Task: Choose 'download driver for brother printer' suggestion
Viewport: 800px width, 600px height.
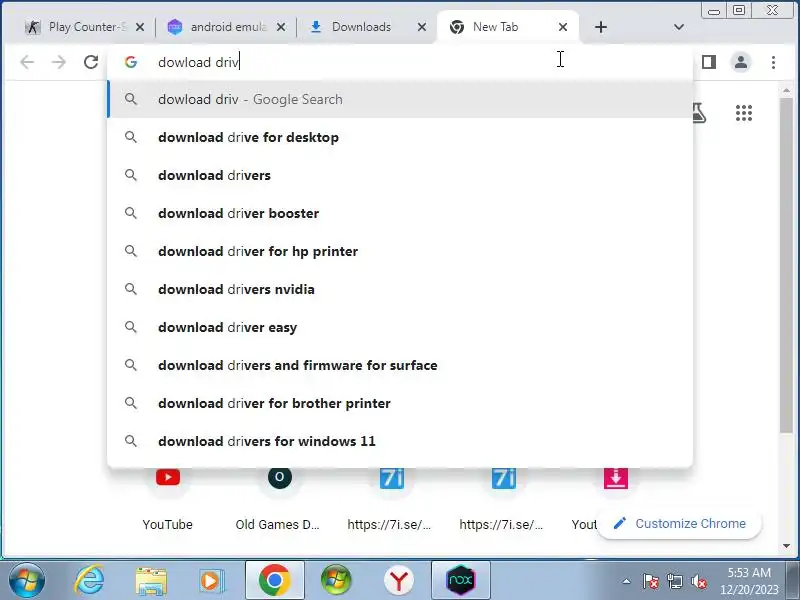Action: pyautogui.click(x=400, y=404)
